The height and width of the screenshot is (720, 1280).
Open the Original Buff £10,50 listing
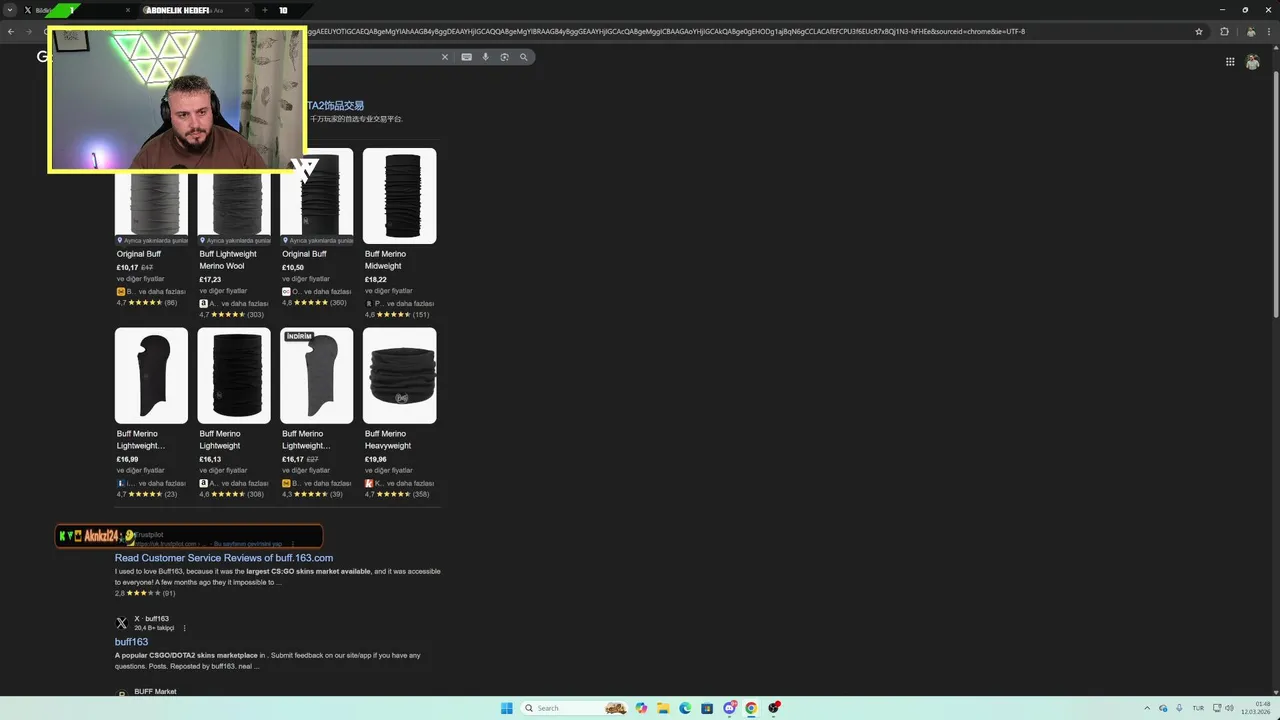point(304,254)
